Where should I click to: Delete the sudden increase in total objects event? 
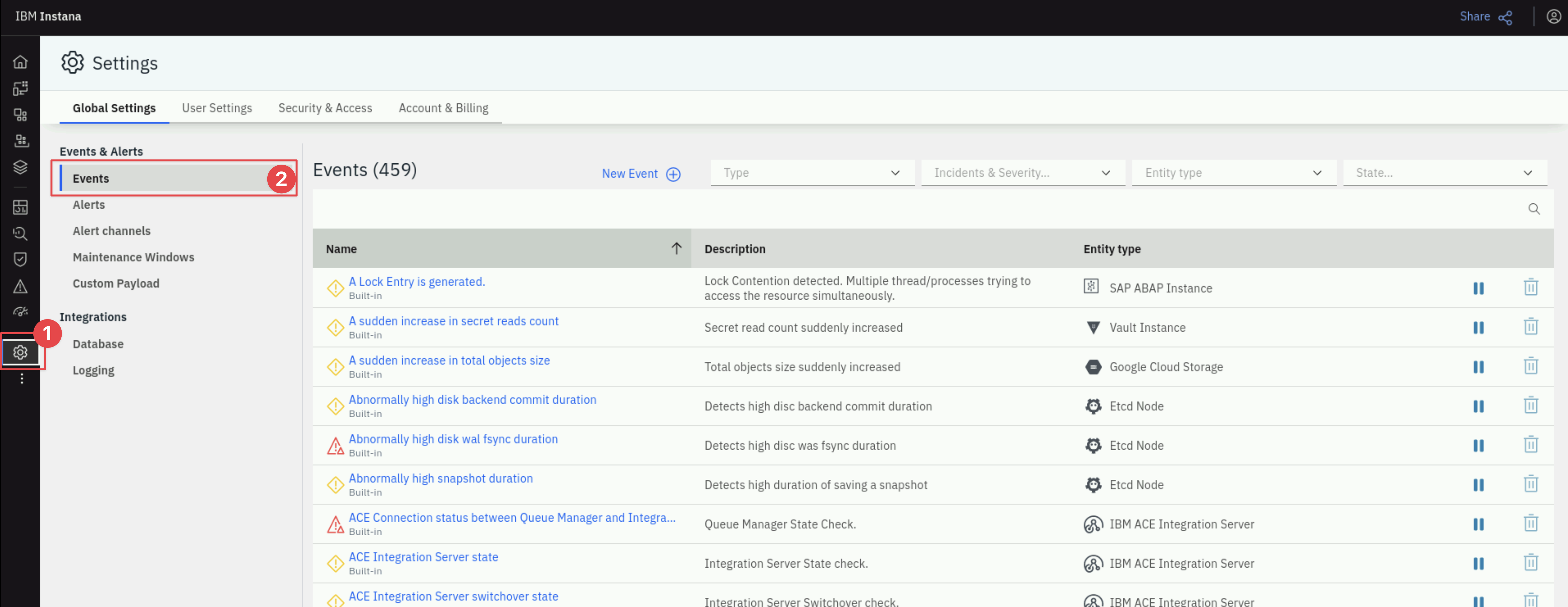1530,366
